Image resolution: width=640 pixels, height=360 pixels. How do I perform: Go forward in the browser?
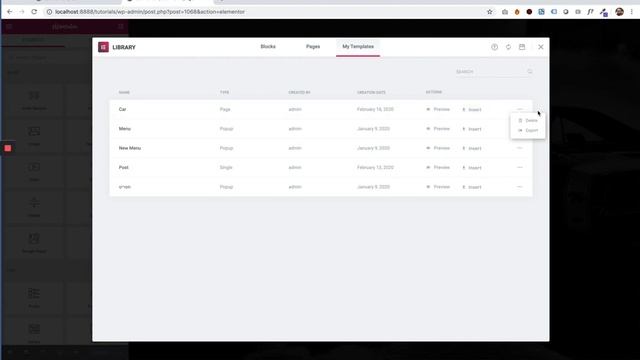(22, 12)
